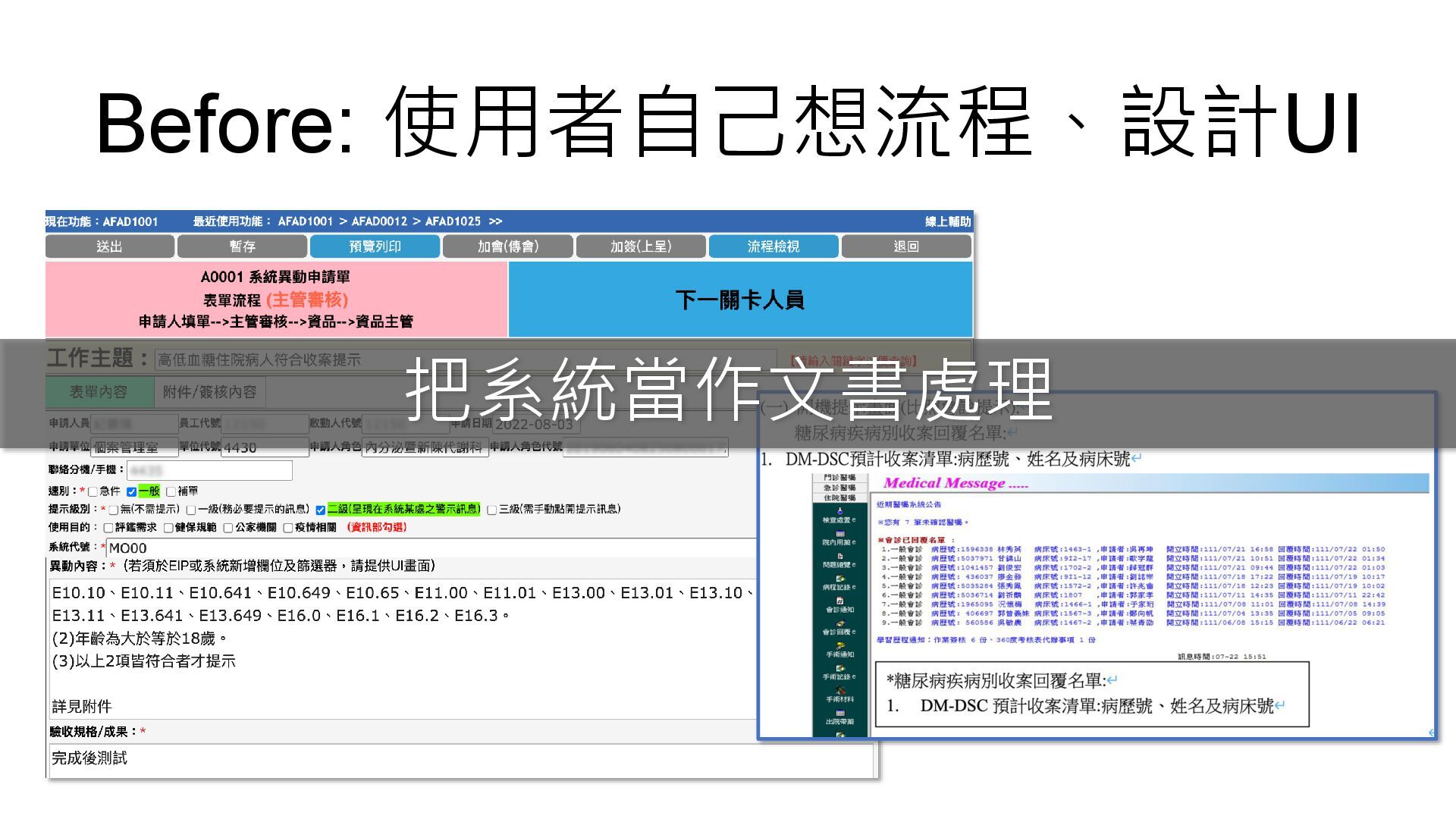The width and height of the screenshot is (1456, 819).
Task: Click the 異動內容 text area
Action: 403,648
